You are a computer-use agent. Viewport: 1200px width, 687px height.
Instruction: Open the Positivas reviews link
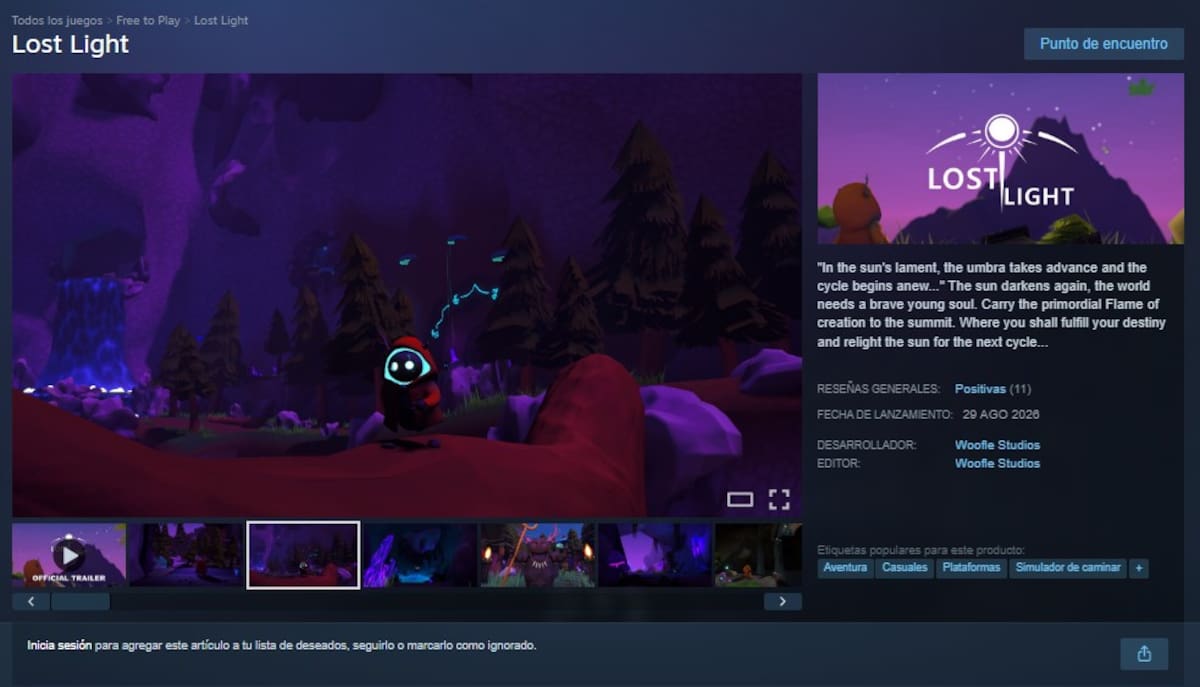tap(980, 388)
